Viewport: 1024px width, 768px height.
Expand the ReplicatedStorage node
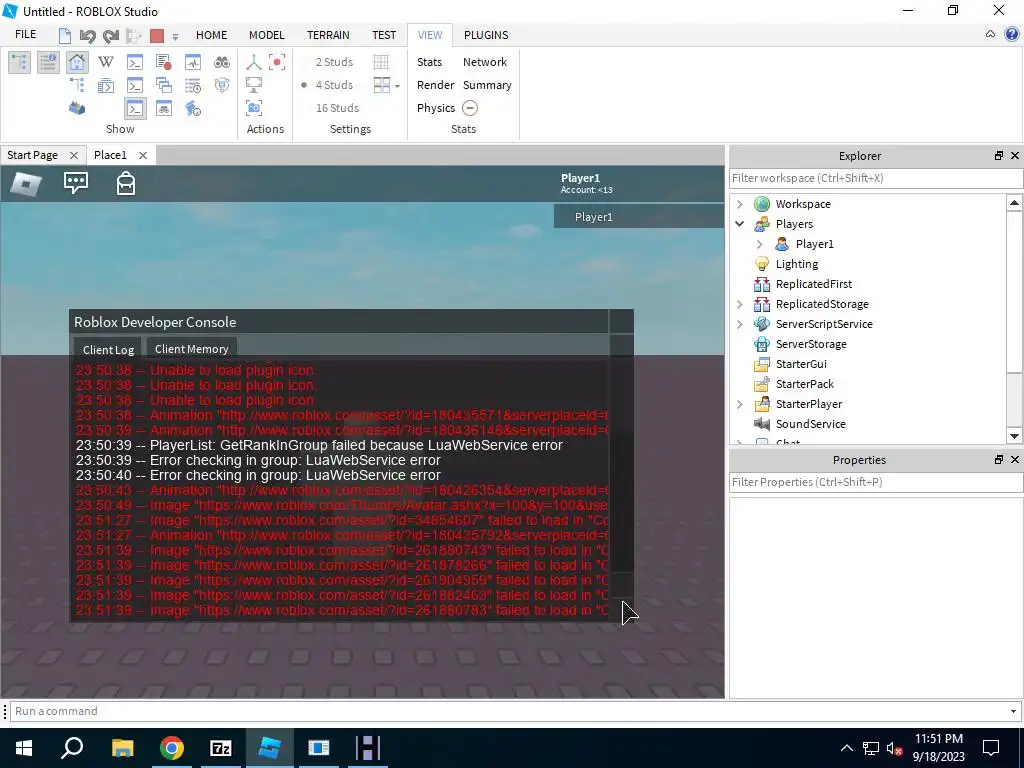740,304
